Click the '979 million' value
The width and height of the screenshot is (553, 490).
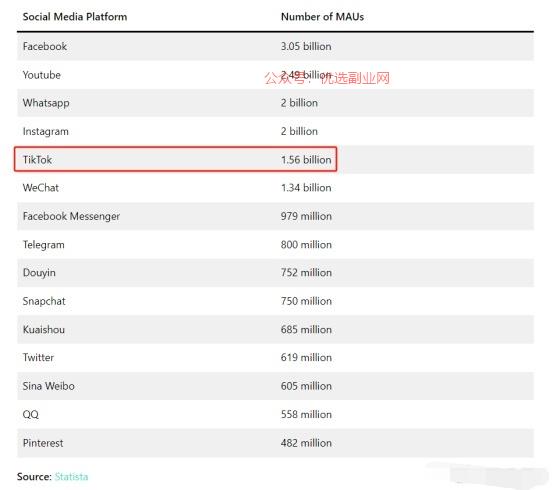point(306,216)
